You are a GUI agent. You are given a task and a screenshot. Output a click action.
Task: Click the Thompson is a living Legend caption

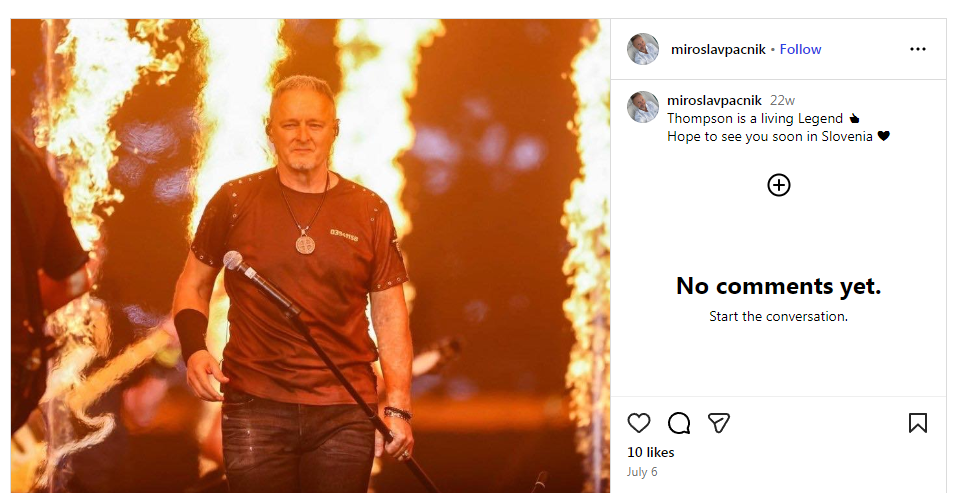coord(755,119)
